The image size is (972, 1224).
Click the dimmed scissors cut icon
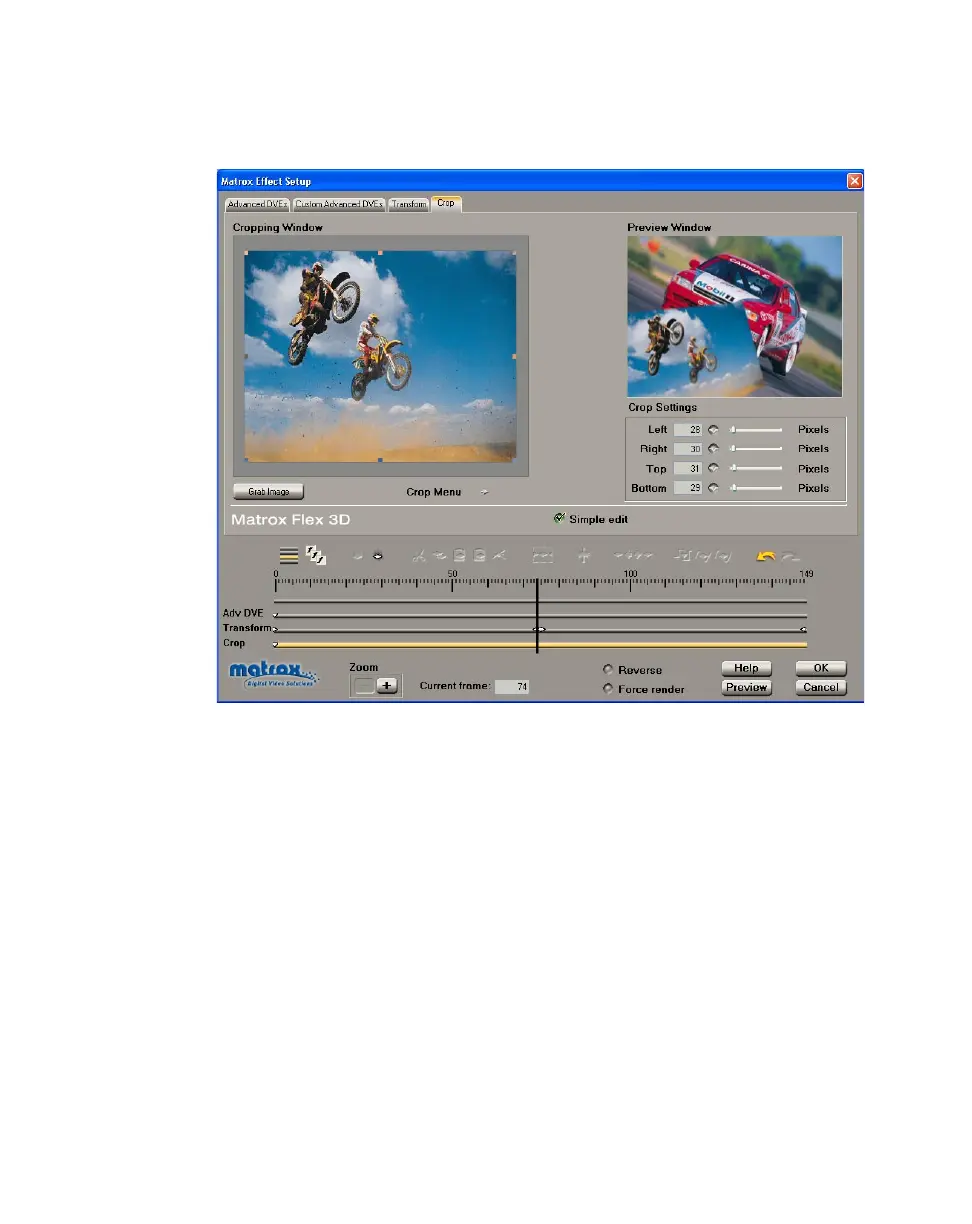(420, 556)
